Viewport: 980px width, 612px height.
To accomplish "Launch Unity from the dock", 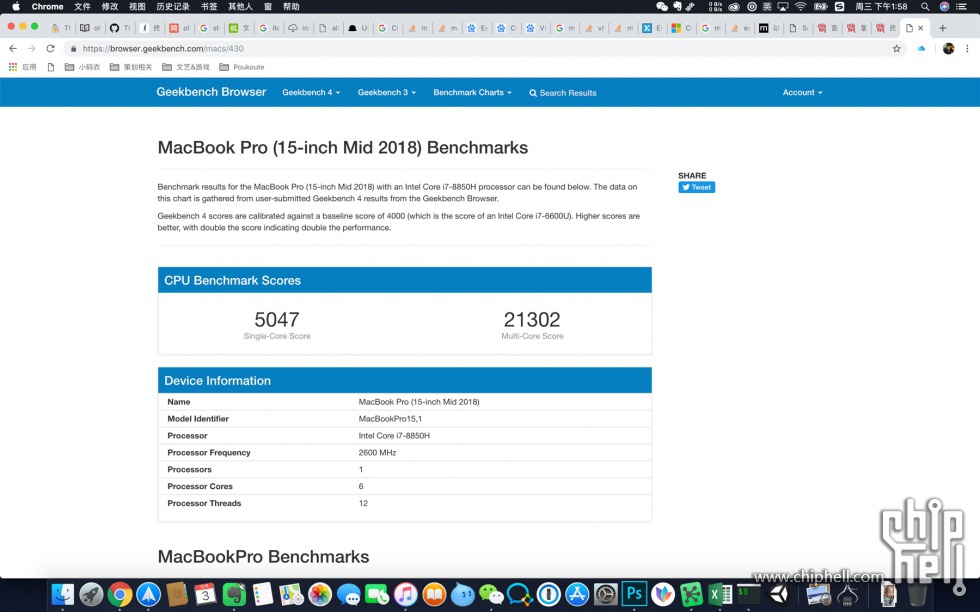I will [779, 594].
